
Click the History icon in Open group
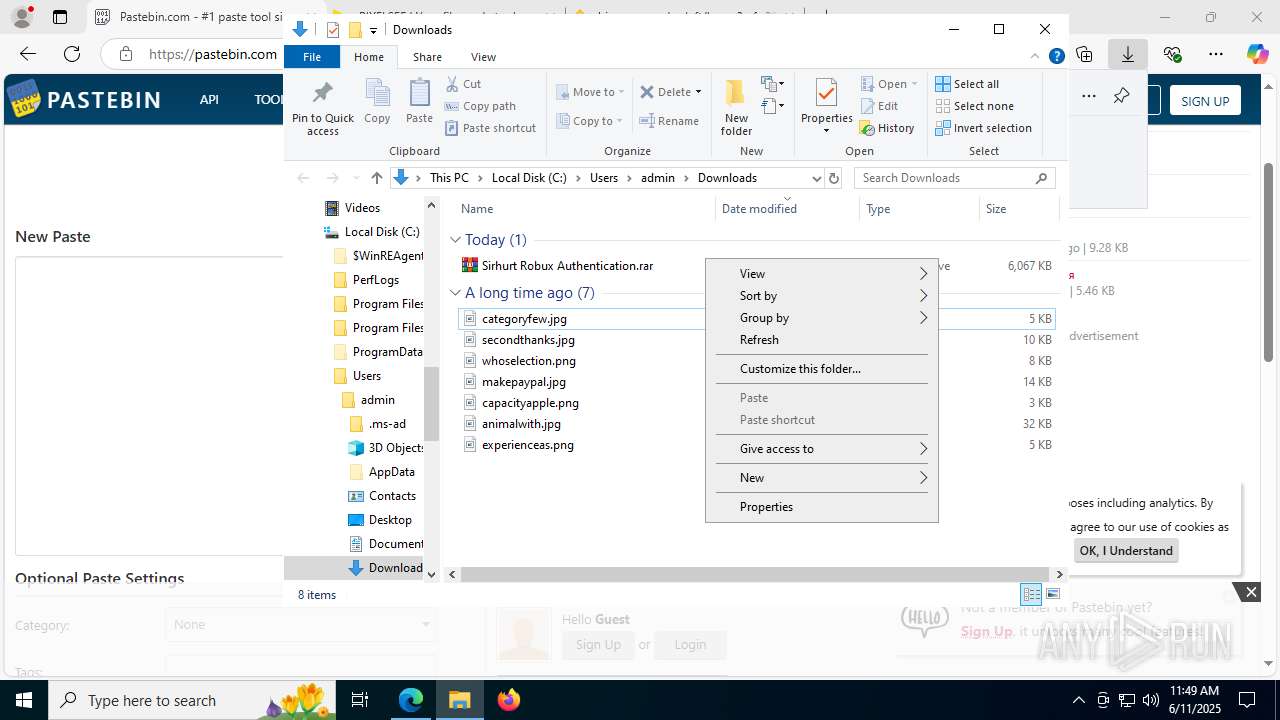tap(868, 128)
